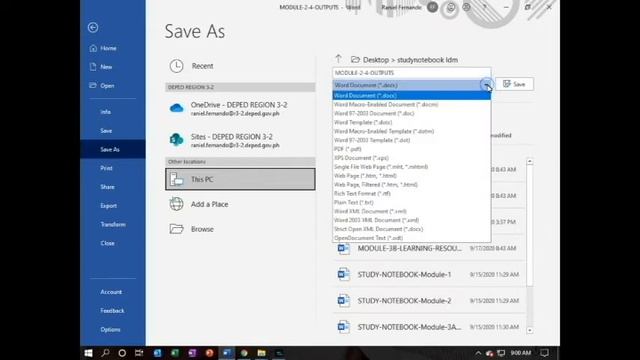This screenshot has width=640, height=360.
Task: Click the taskbar search magnifier icon
Action: click(x=105, y=353)
